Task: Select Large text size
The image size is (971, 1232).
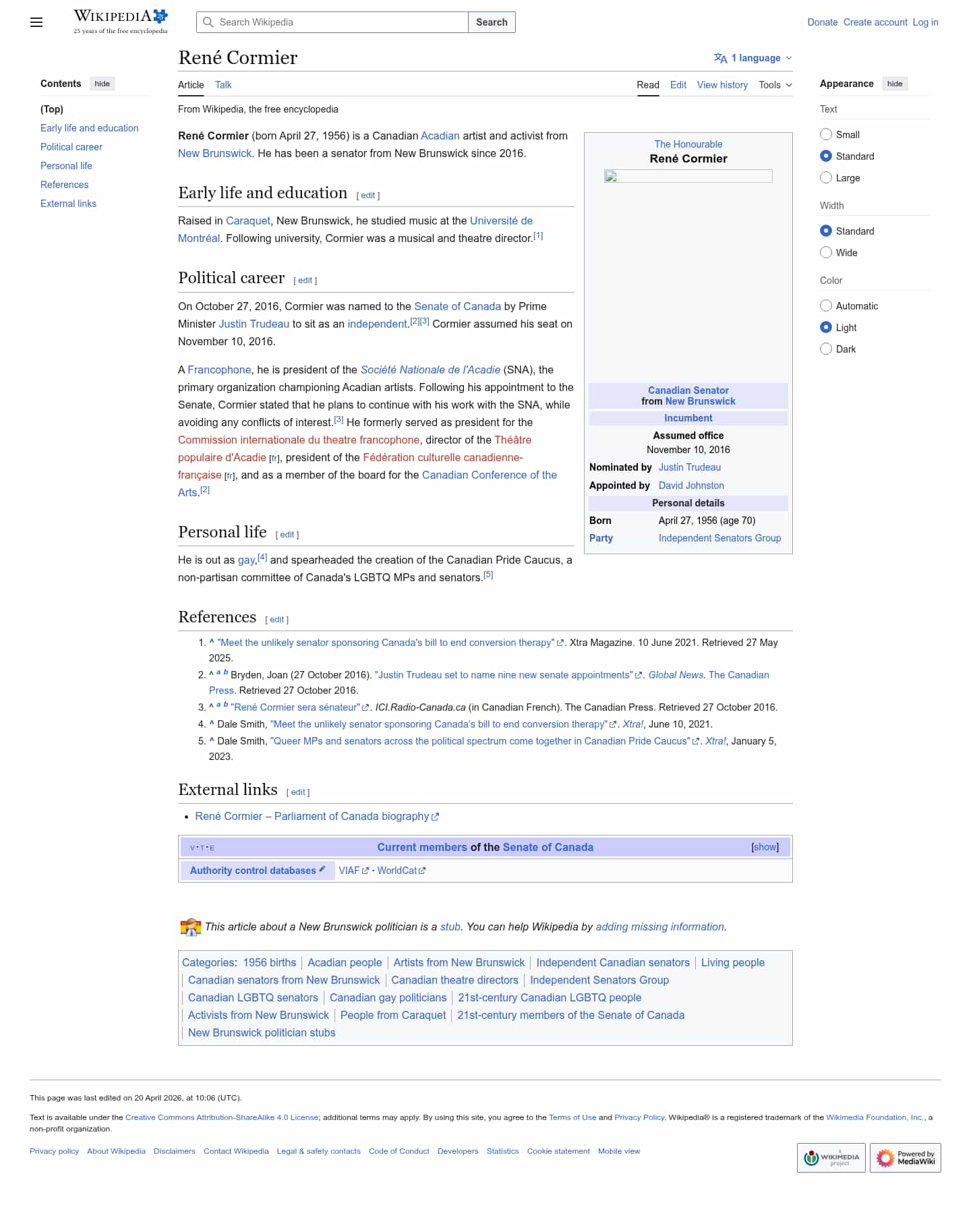Action: (x=826, y=177)
